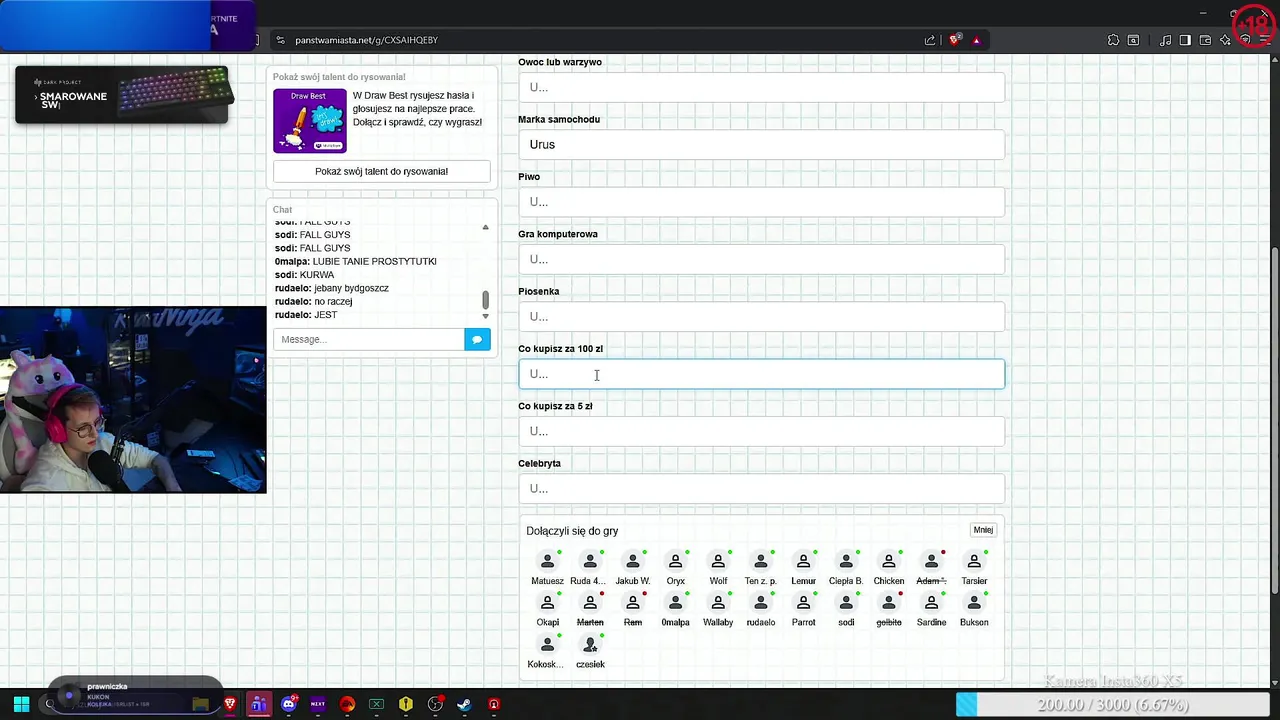Image resolution: width=1280 pixels, height=720 pixels.
Task: Select player avatar Wallaby
Action: 718,603
